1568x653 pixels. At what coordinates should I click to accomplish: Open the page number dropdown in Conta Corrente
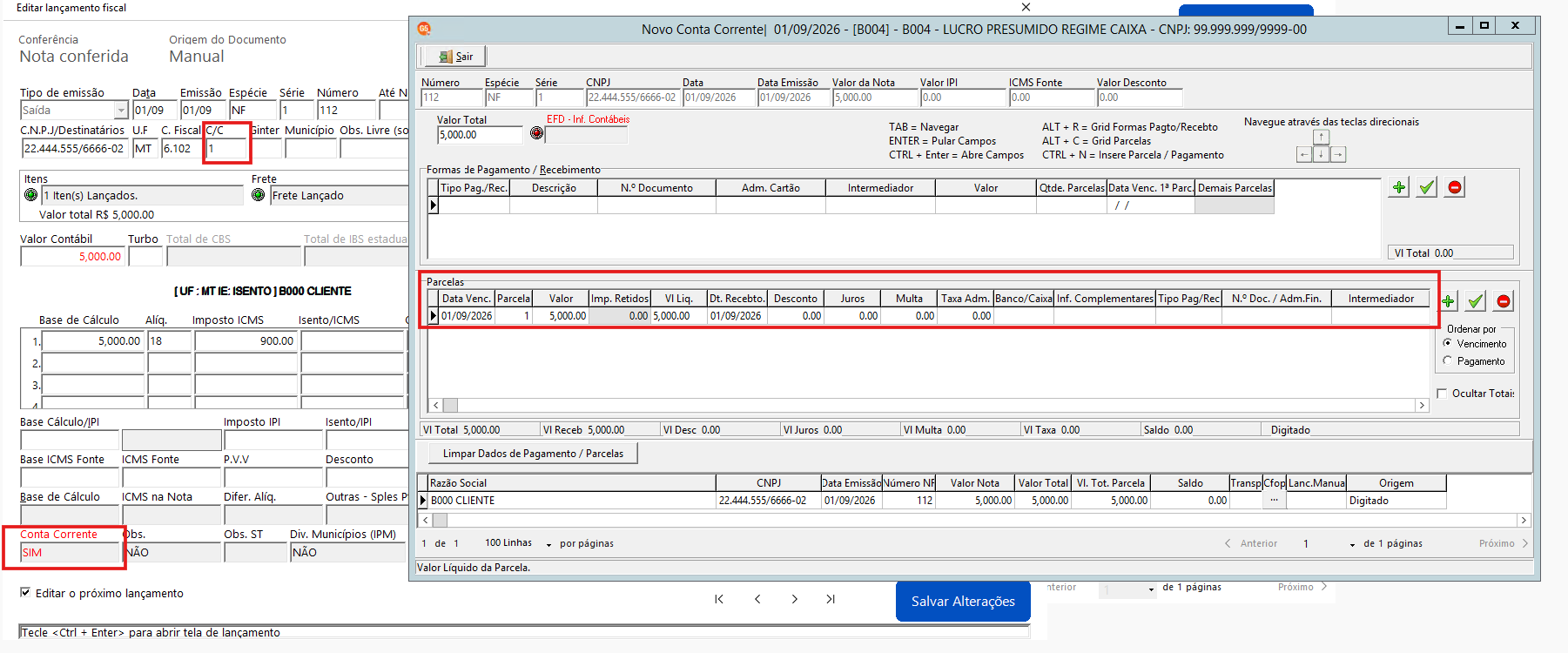click(1352, 544)
